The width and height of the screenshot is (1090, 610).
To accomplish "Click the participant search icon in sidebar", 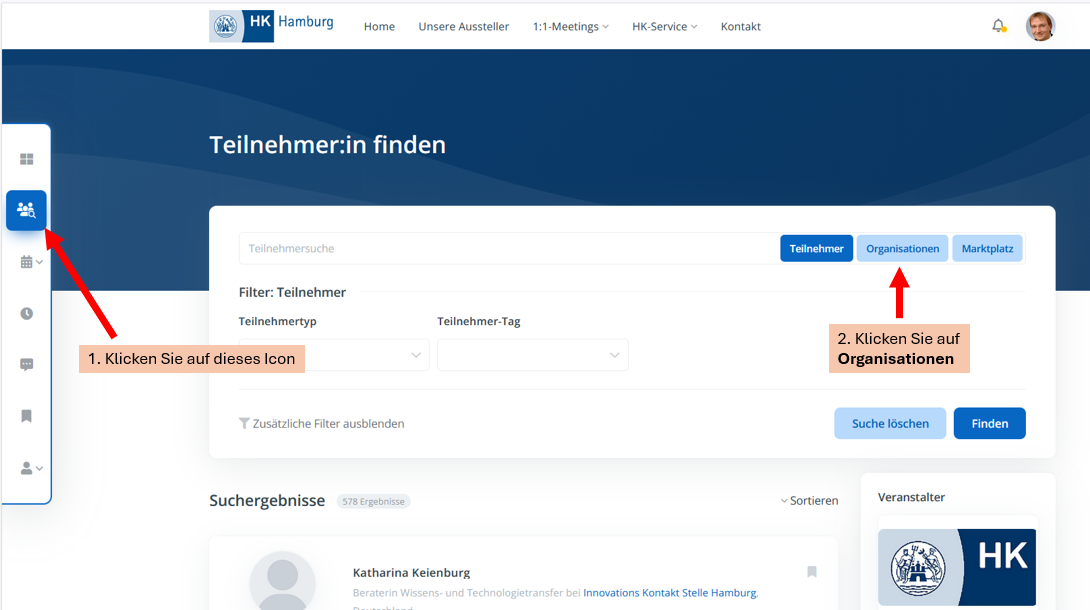I will (x=27, y=210).
